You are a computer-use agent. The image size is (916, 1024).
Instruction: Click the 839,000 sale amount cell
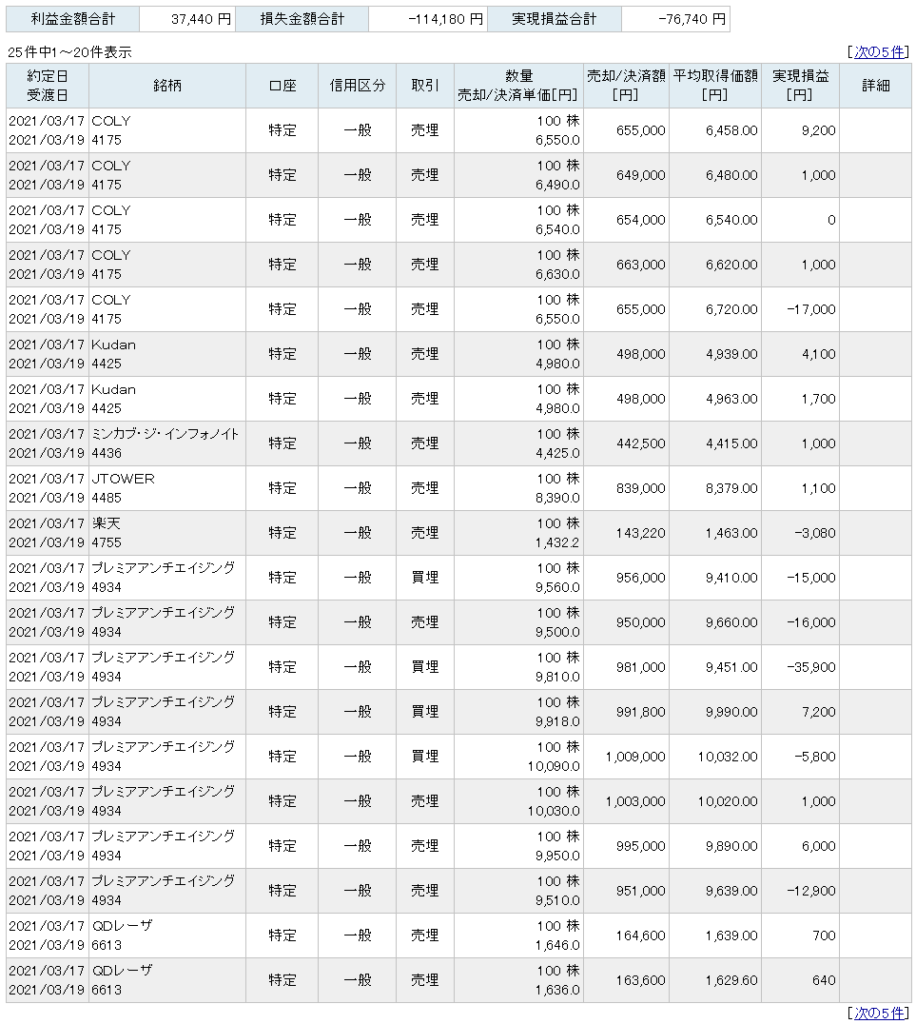coord(626,488)
